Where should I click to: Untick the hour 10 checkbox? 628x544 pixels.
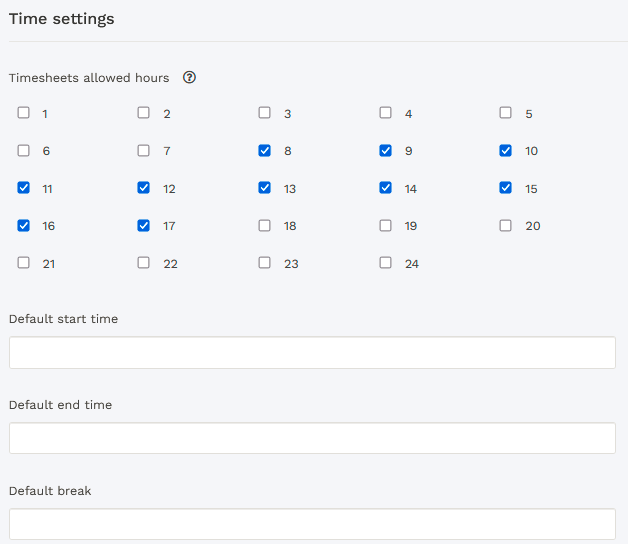point(506,151)
